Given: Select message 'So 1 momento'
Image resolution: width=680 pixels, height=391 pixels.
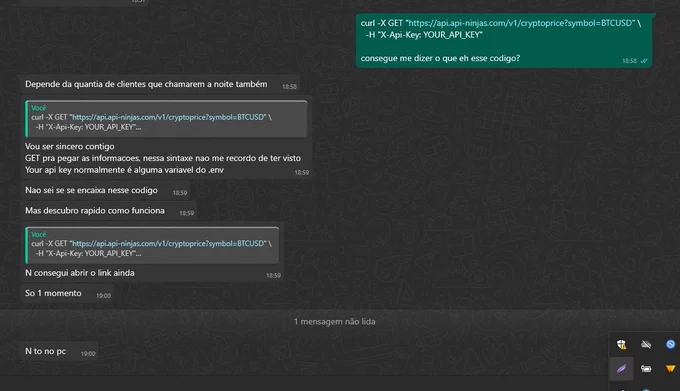Looking at the screenshot, I should click(67, 293).
